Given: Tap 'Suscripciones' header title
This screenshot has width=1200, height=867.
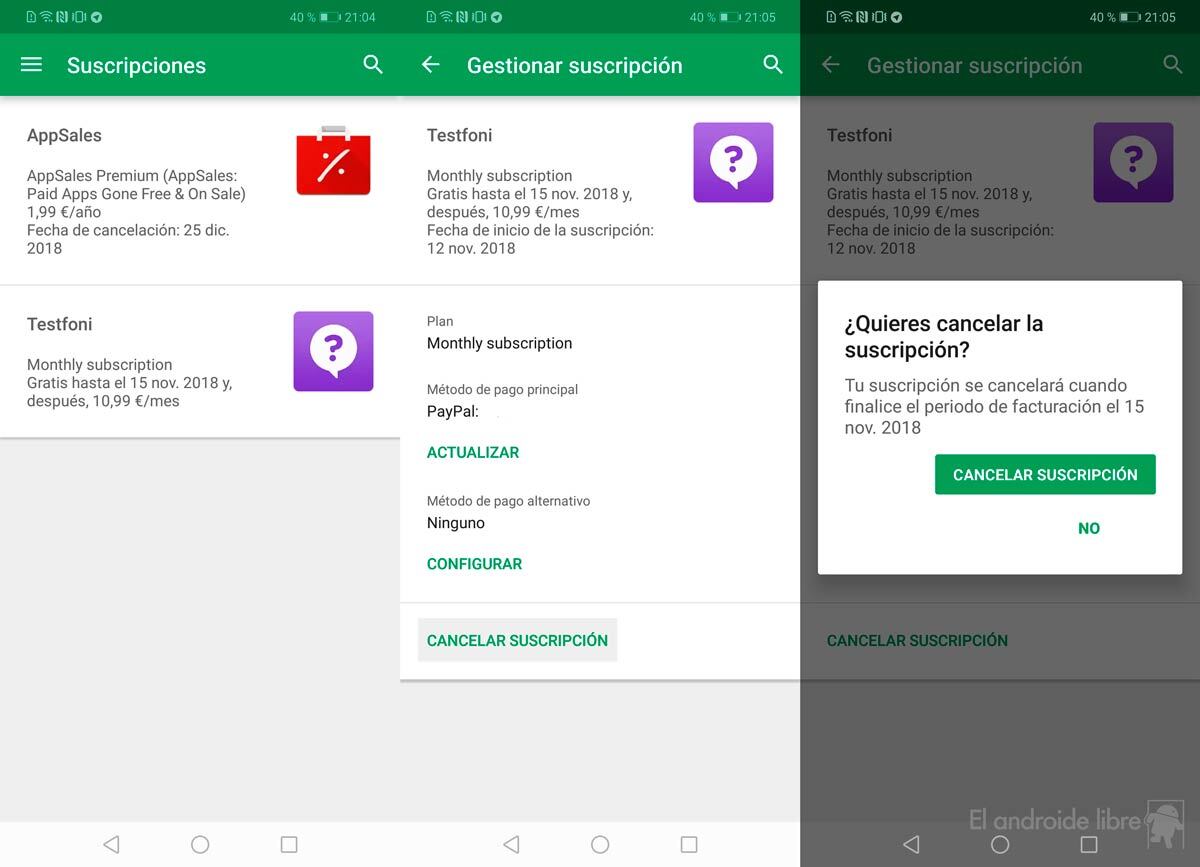Looking at the screenshot, I should pos(136,65).
